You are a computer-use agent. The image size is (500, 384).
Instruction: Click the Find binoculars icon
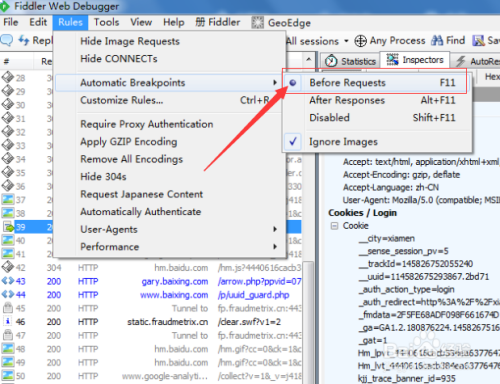pyautogui.click(x=437, y=41)
